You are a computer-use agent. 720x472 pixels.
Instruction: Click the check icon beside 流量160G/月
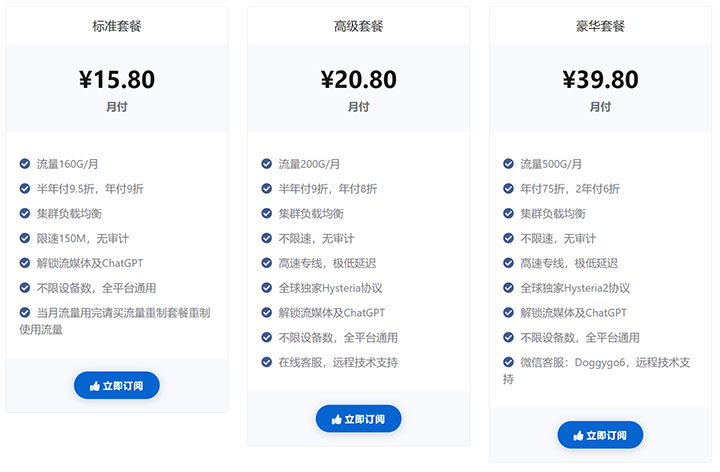(x=24, y=163)
